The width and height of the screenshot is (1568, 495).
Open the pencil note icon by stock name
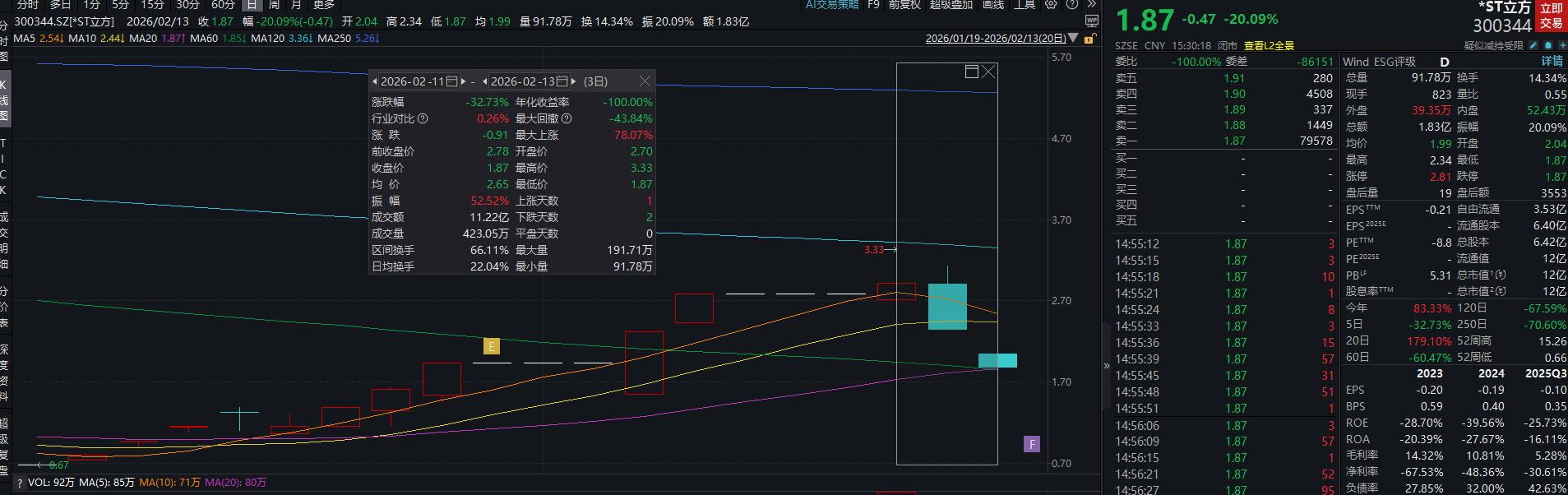pos(1534,46)
